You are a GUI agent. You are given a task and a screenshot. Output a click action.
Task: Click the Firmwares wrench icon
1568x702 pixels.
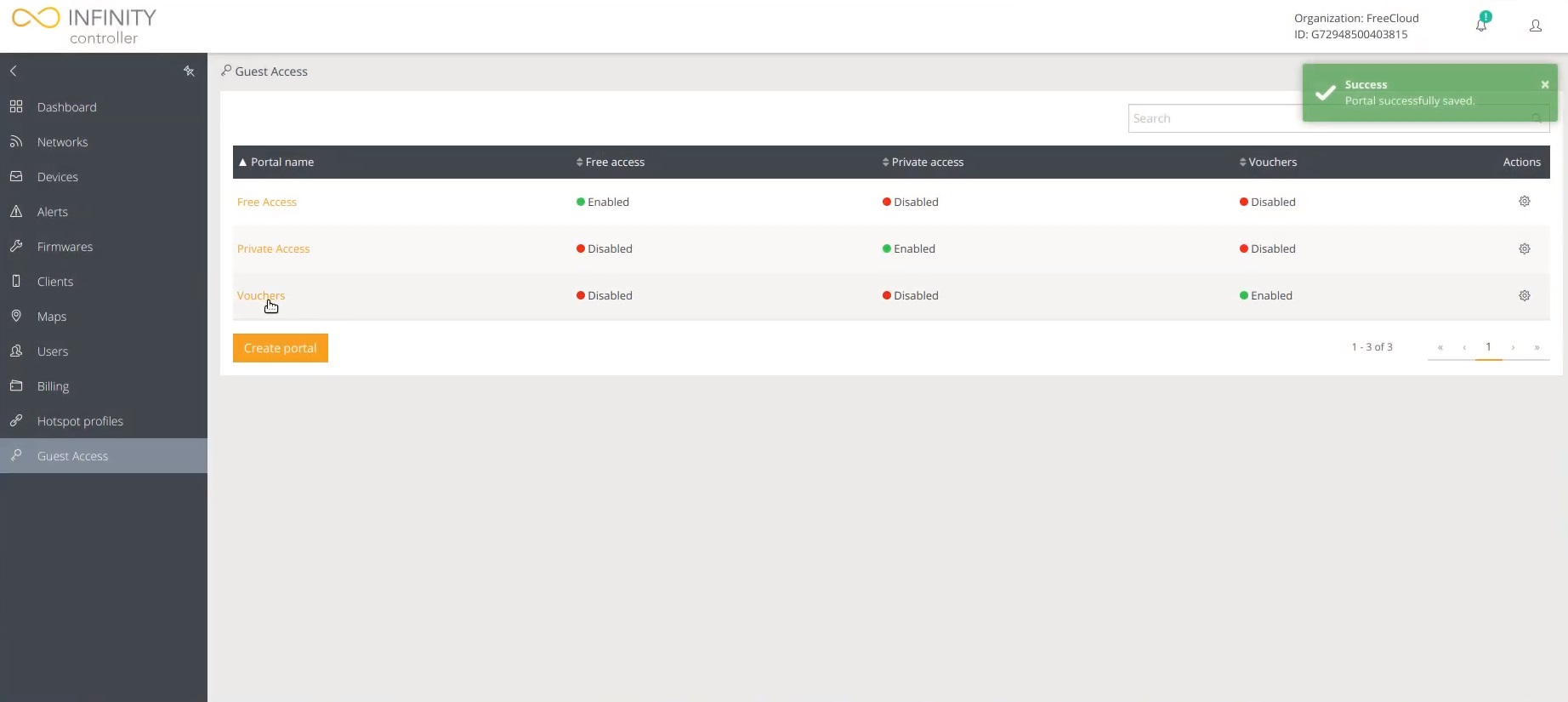pos(16,246)
